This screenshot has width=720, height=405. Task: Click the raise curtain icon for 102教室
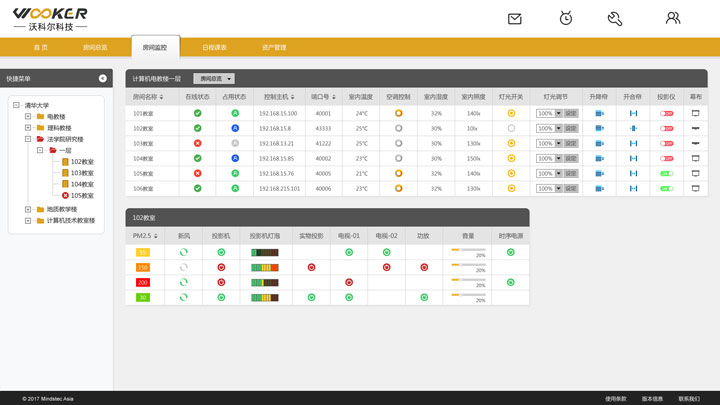599,128
